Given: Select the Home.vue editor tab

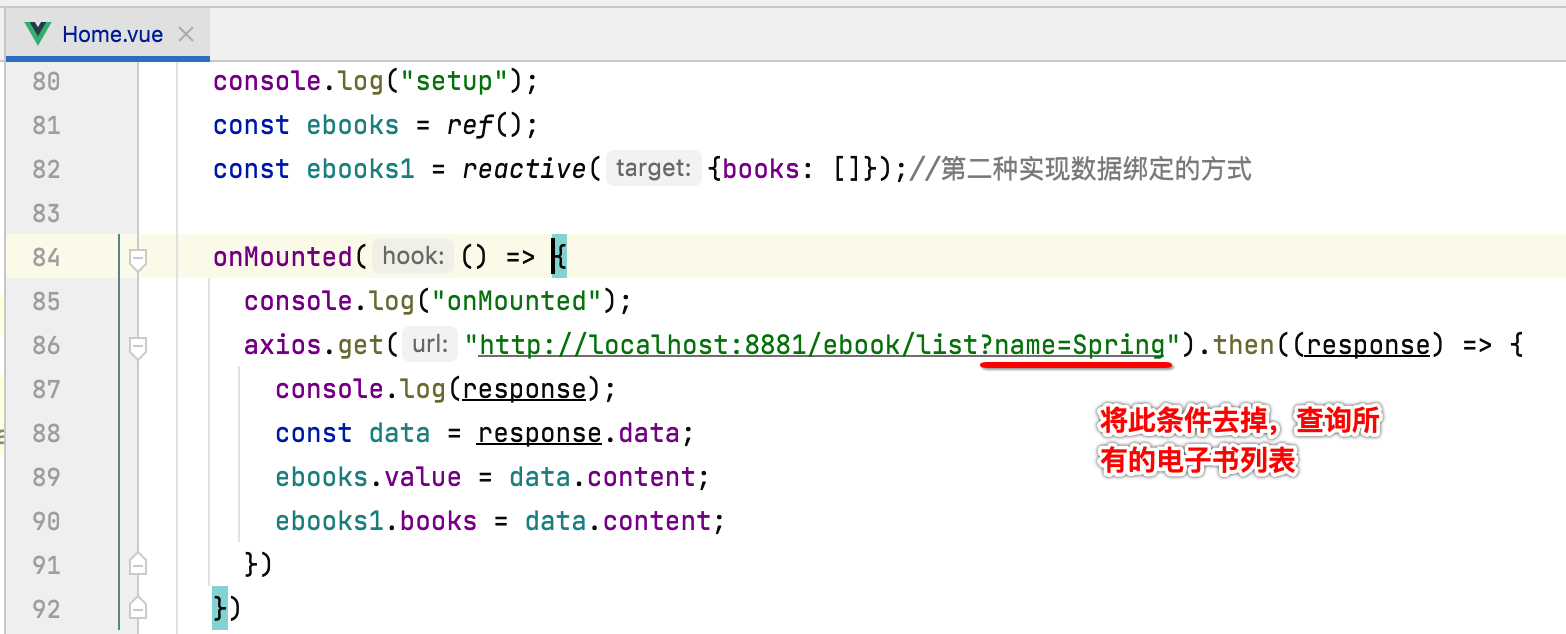Looking at the screenshot, I should click(107, 34).
